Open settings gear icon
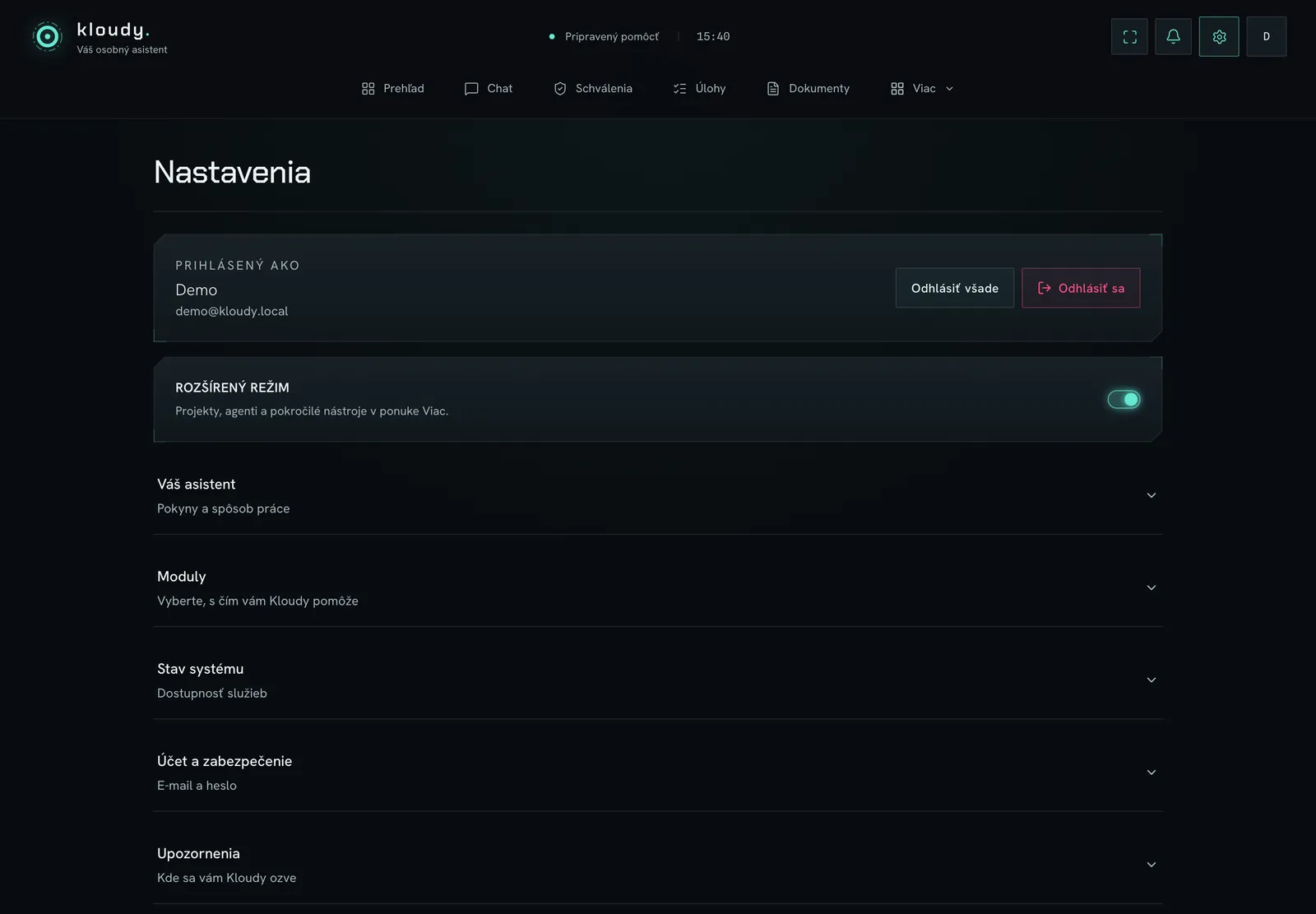This screenshot has height=914, width=1316. point(1219,36)
